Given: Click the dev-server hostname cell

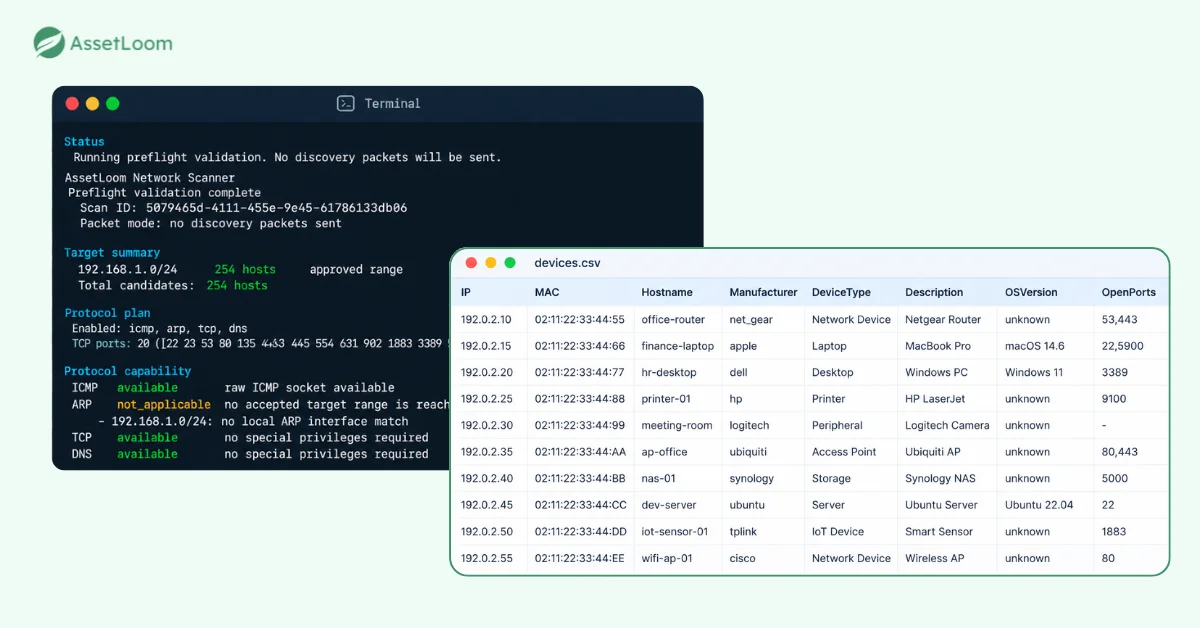Looking at the screenshot, I should pos(669,505).
